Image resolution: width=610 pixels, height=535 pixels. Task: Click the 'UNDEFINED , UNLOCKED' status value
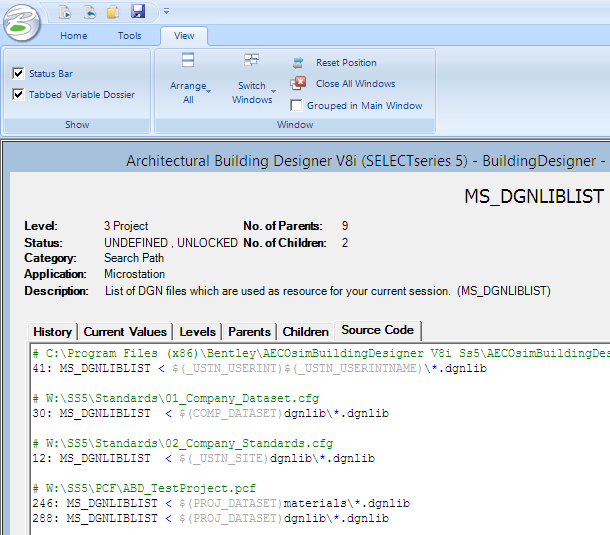pos(171,243)
